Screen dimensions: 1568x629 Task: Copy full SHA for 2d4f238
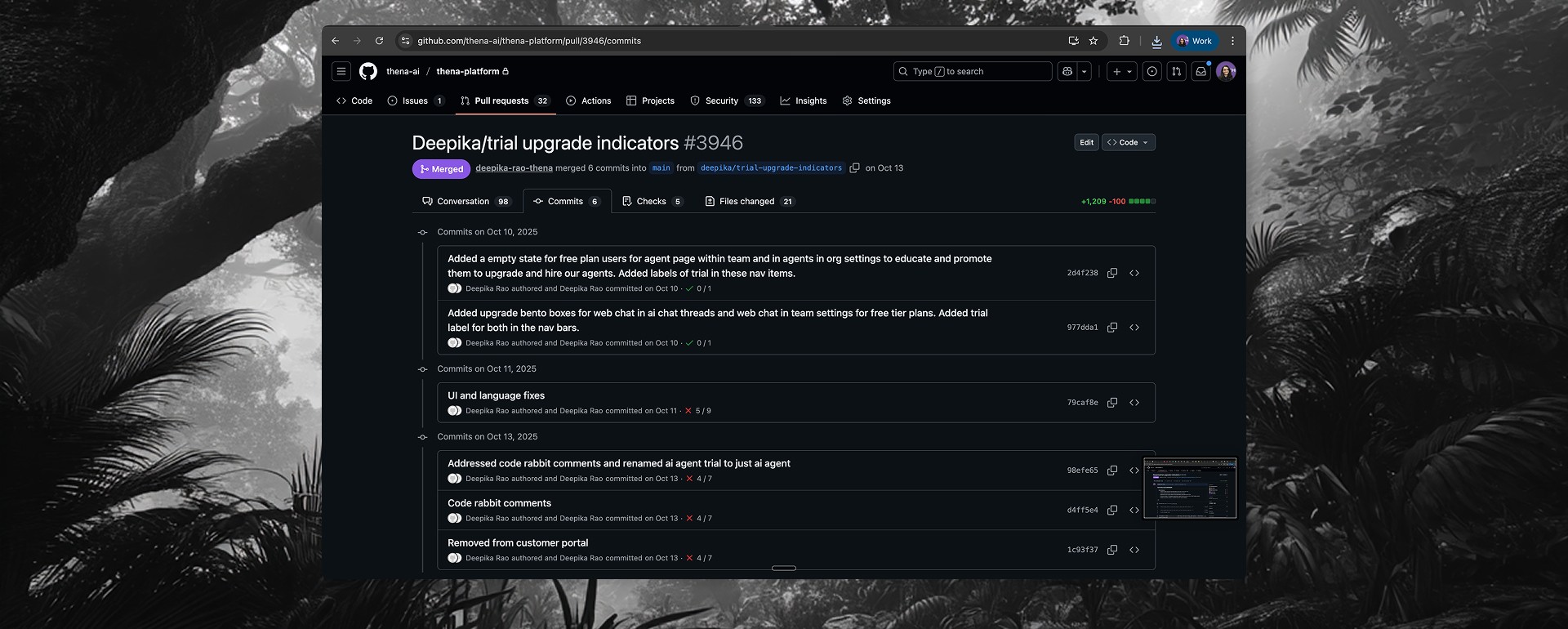click(1112, 274)
